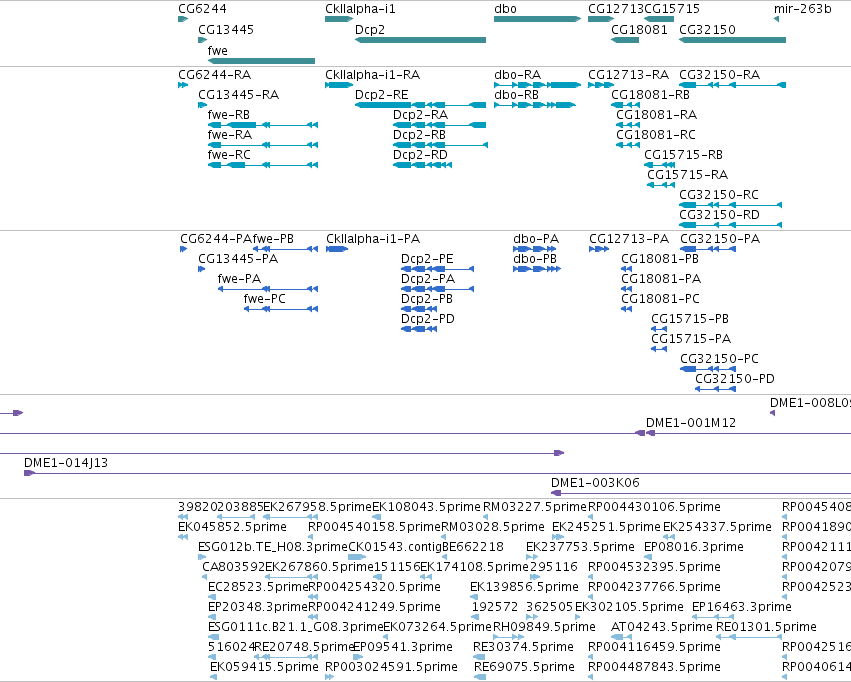Select the 'EK045852.5prime' EST label

coord(232,527)
